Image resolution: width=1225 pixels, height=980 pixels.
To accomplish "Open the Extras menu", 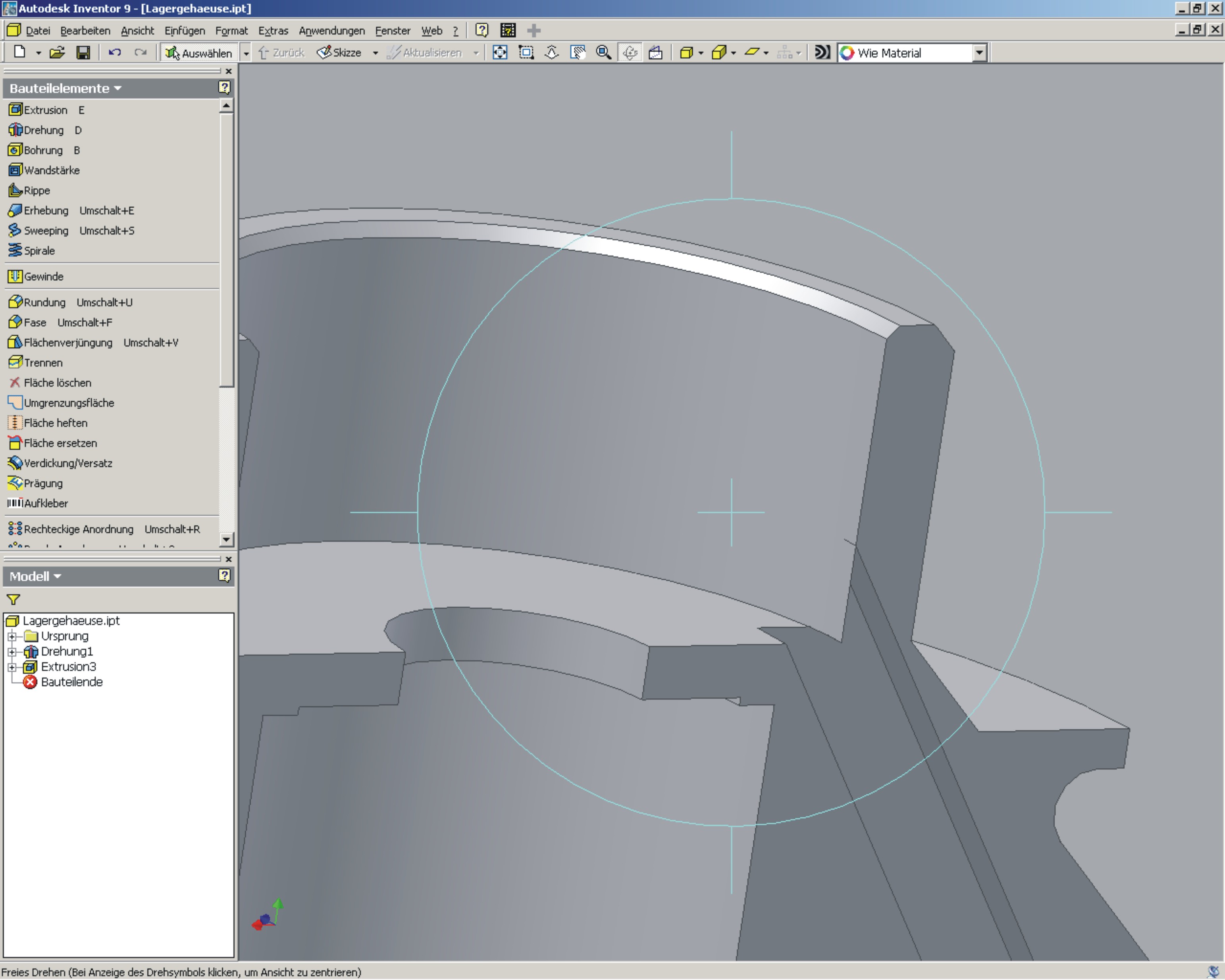I will tap(273, 31).
